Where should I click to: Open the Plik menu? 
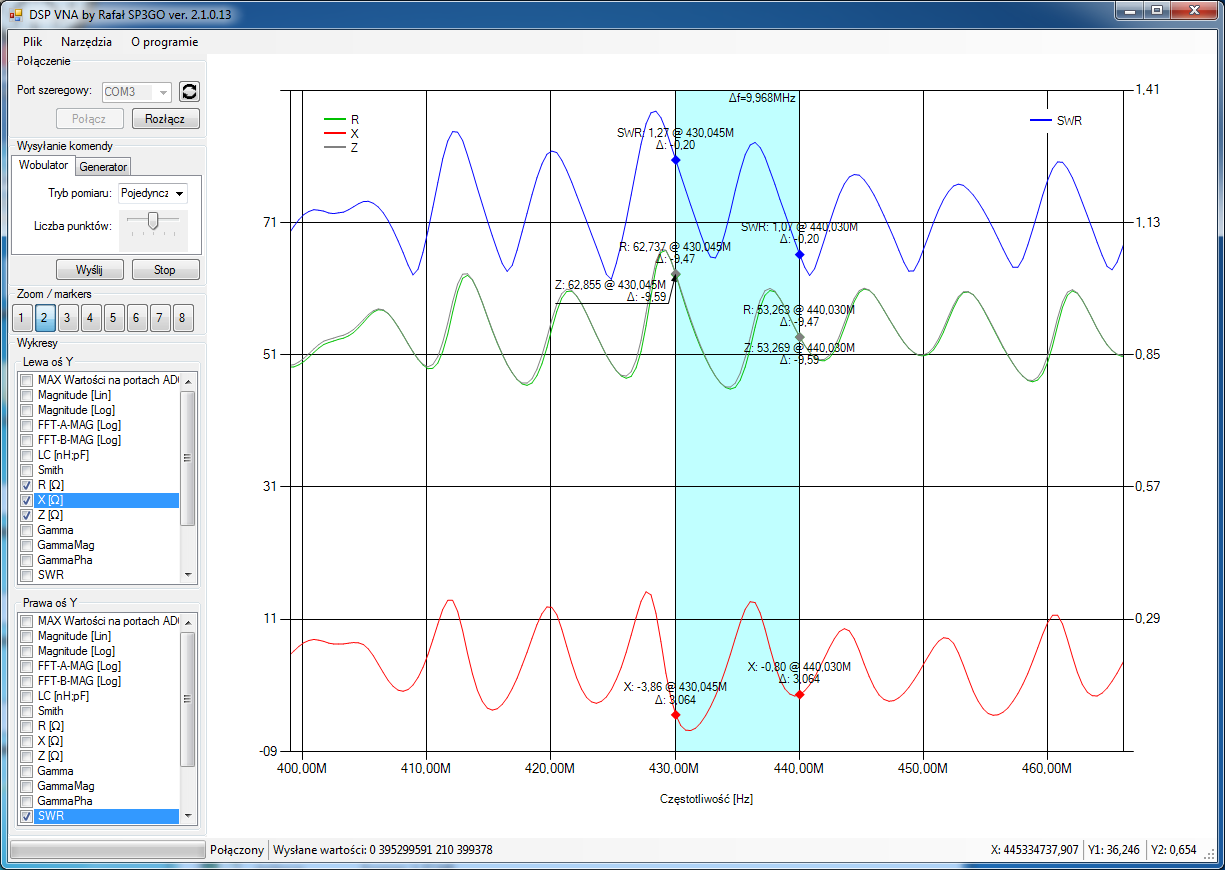pos(33,42)
